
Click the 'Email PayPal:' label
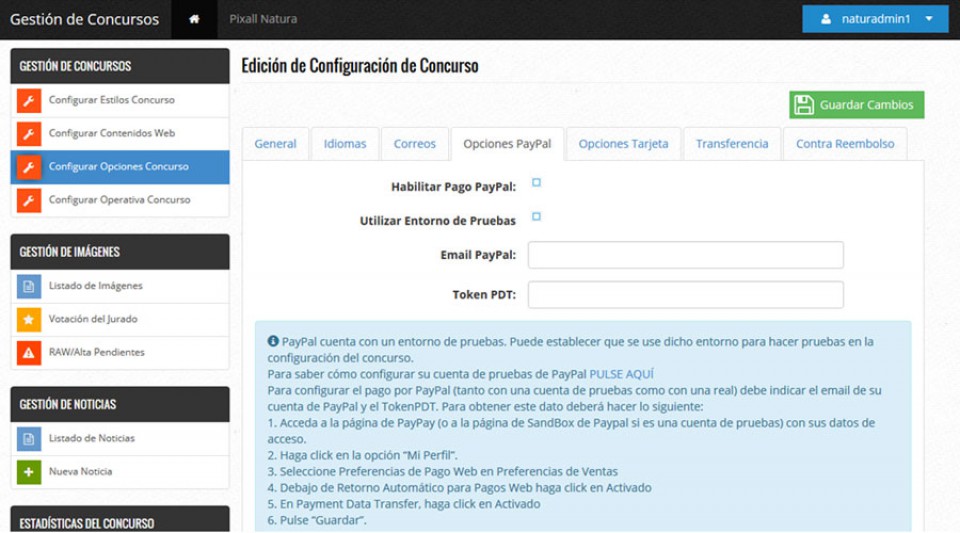point(478,255)
